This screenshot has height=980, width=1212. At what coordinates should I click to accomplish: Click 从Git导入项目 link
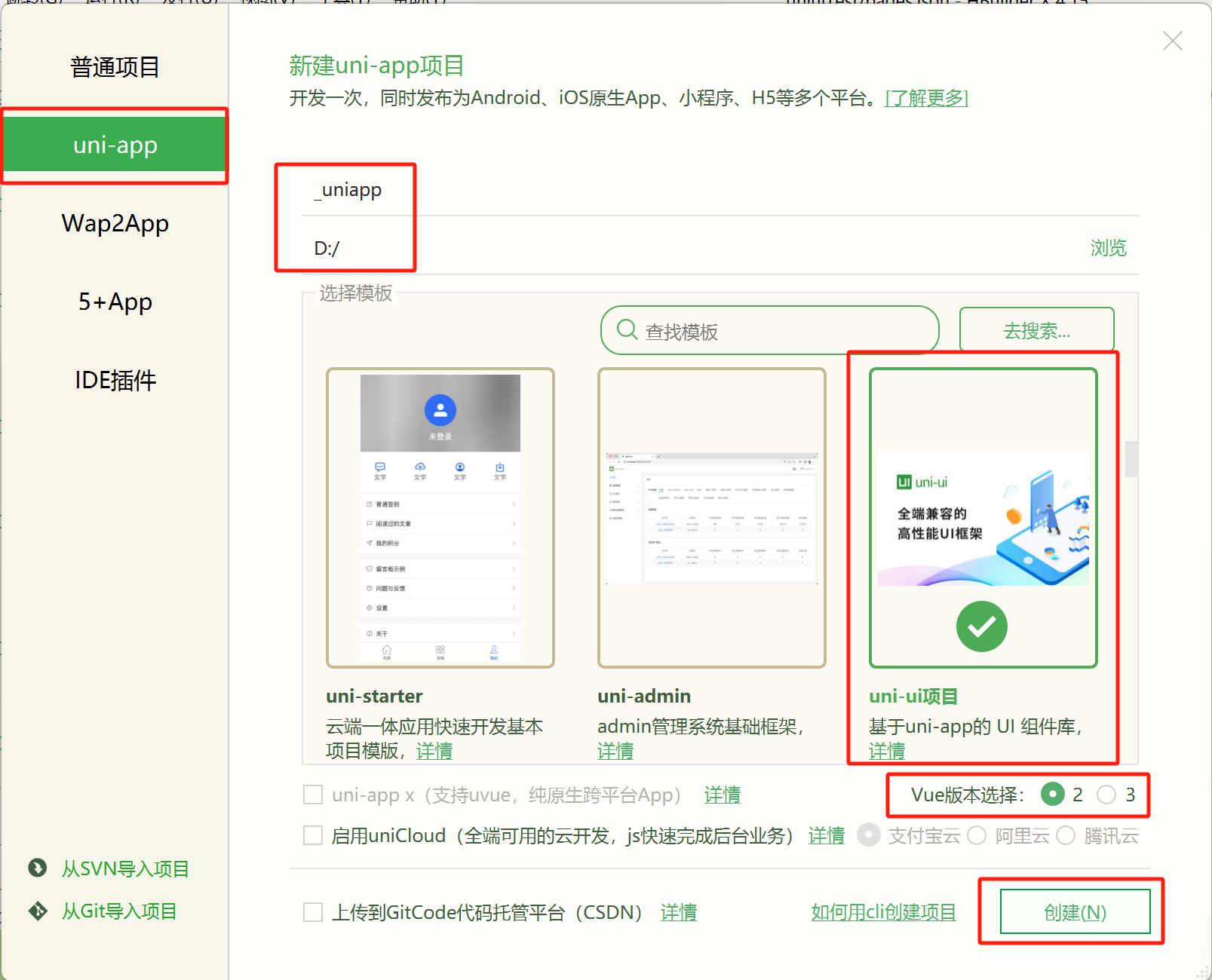(119, 911)
